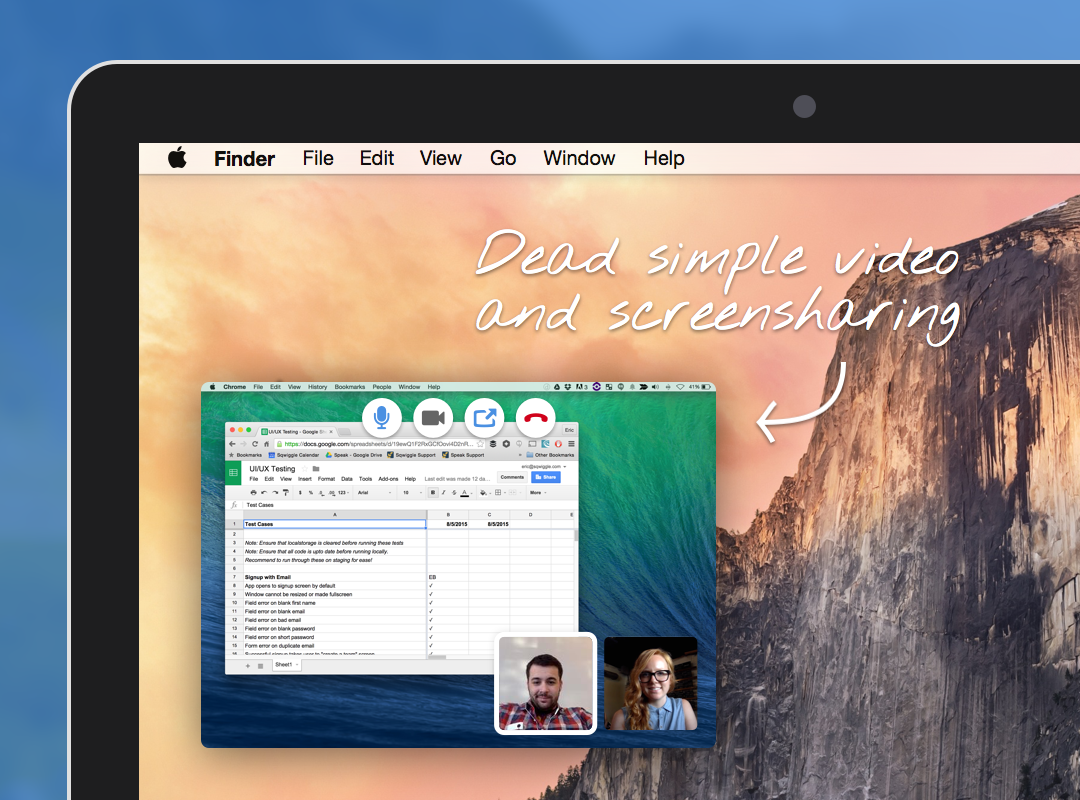Click the print icon in Sheets toolbar
Screen dimensions: 1080x800
[253, 493]
